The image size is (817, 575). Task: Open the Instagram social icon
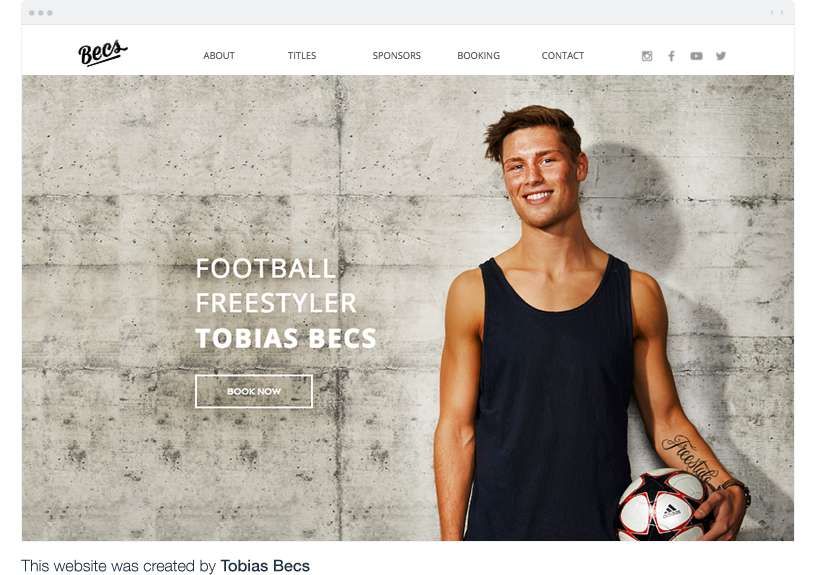(647, 56)
